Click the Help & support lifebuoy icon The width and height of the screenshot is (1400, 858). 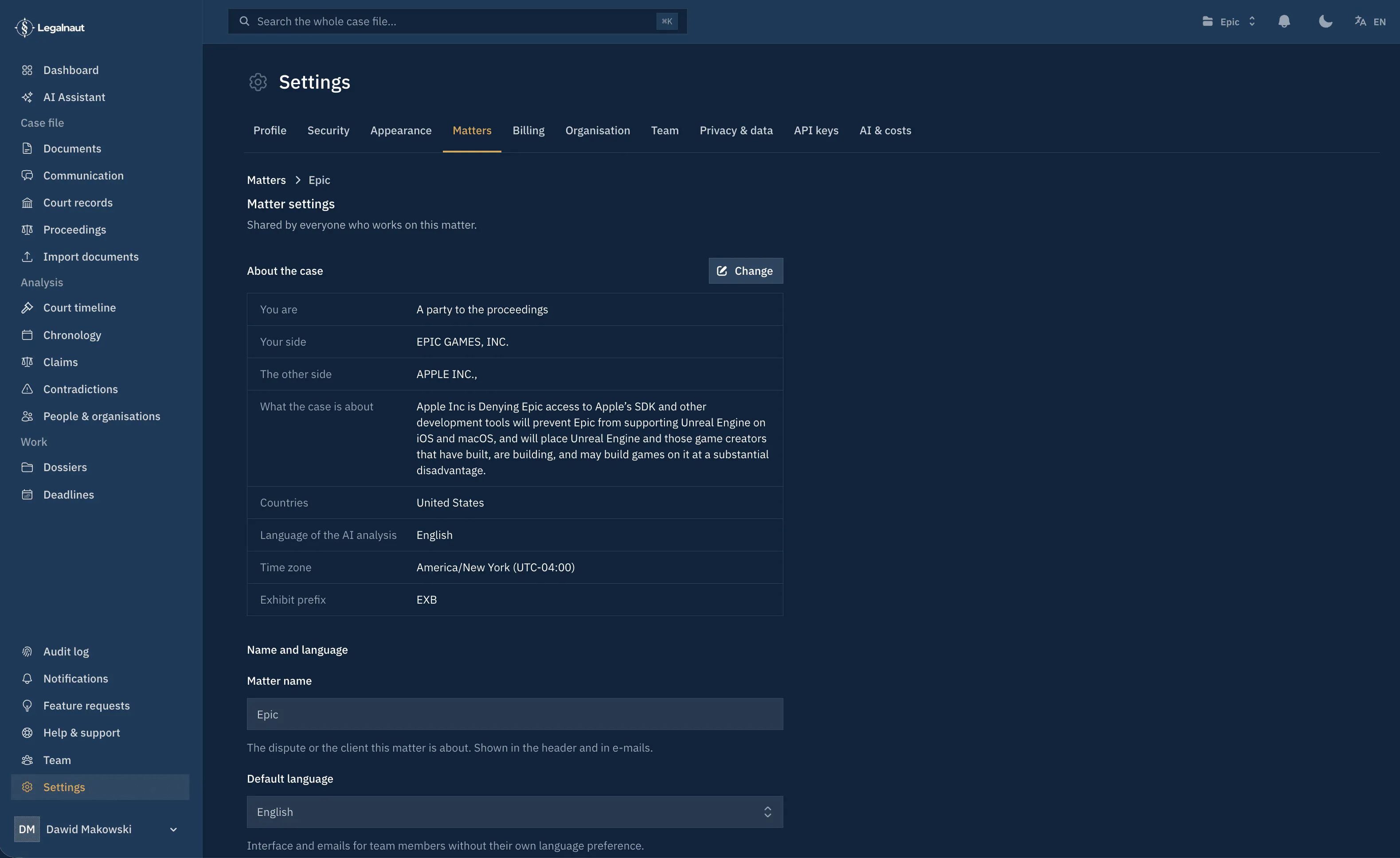pyautogui.click(x=27, y=733)
